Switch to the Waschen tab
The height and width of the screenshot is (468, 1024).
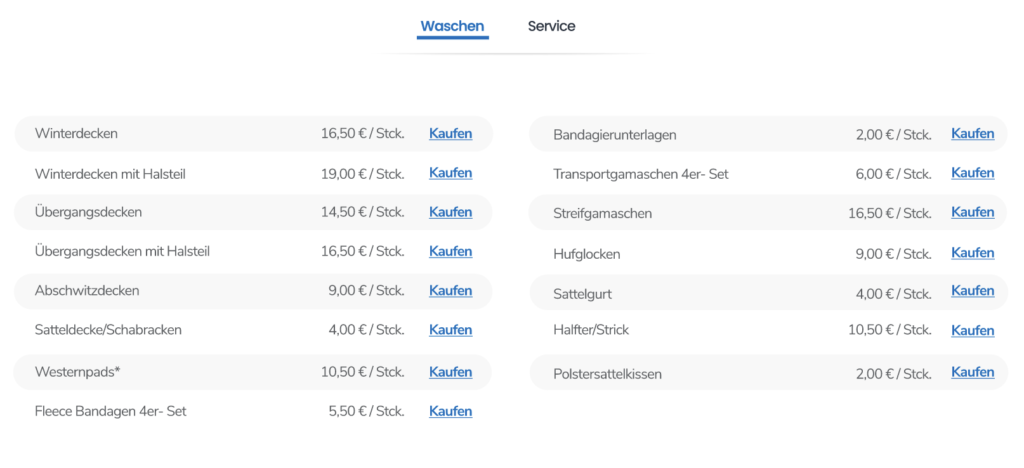(x=452, y=26)
